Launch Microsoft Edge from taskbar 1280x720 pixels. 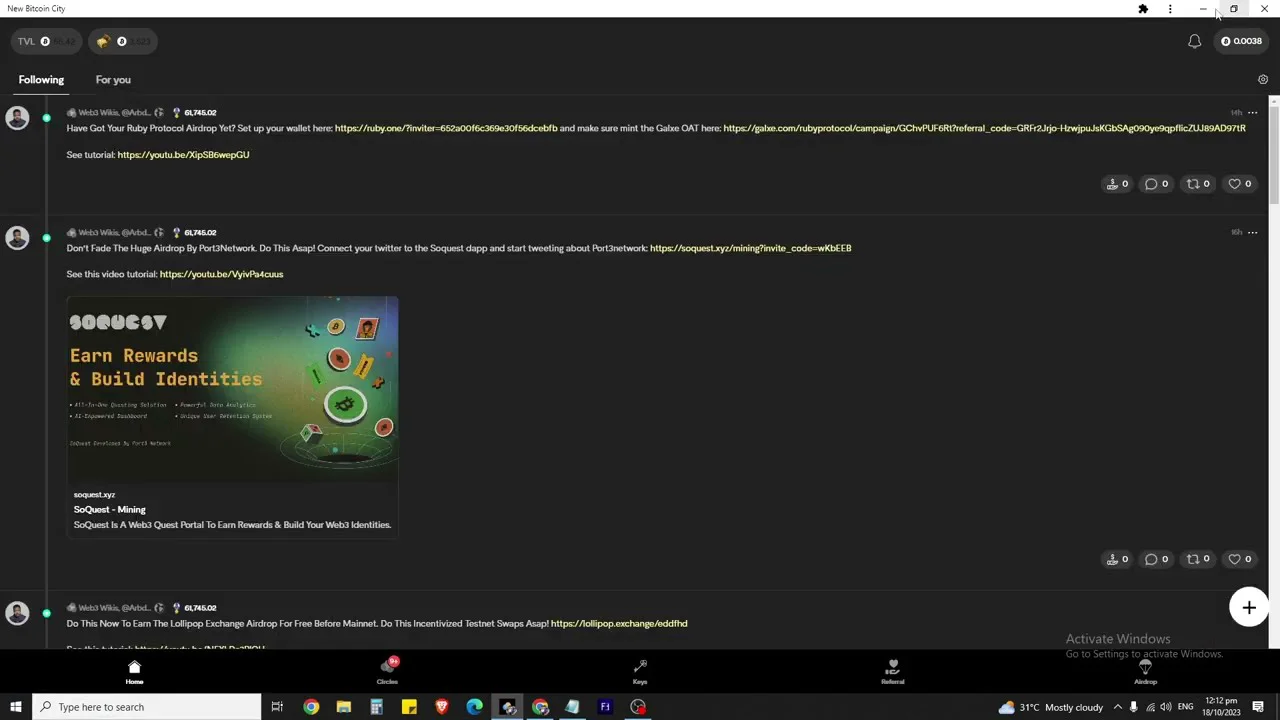474,707
